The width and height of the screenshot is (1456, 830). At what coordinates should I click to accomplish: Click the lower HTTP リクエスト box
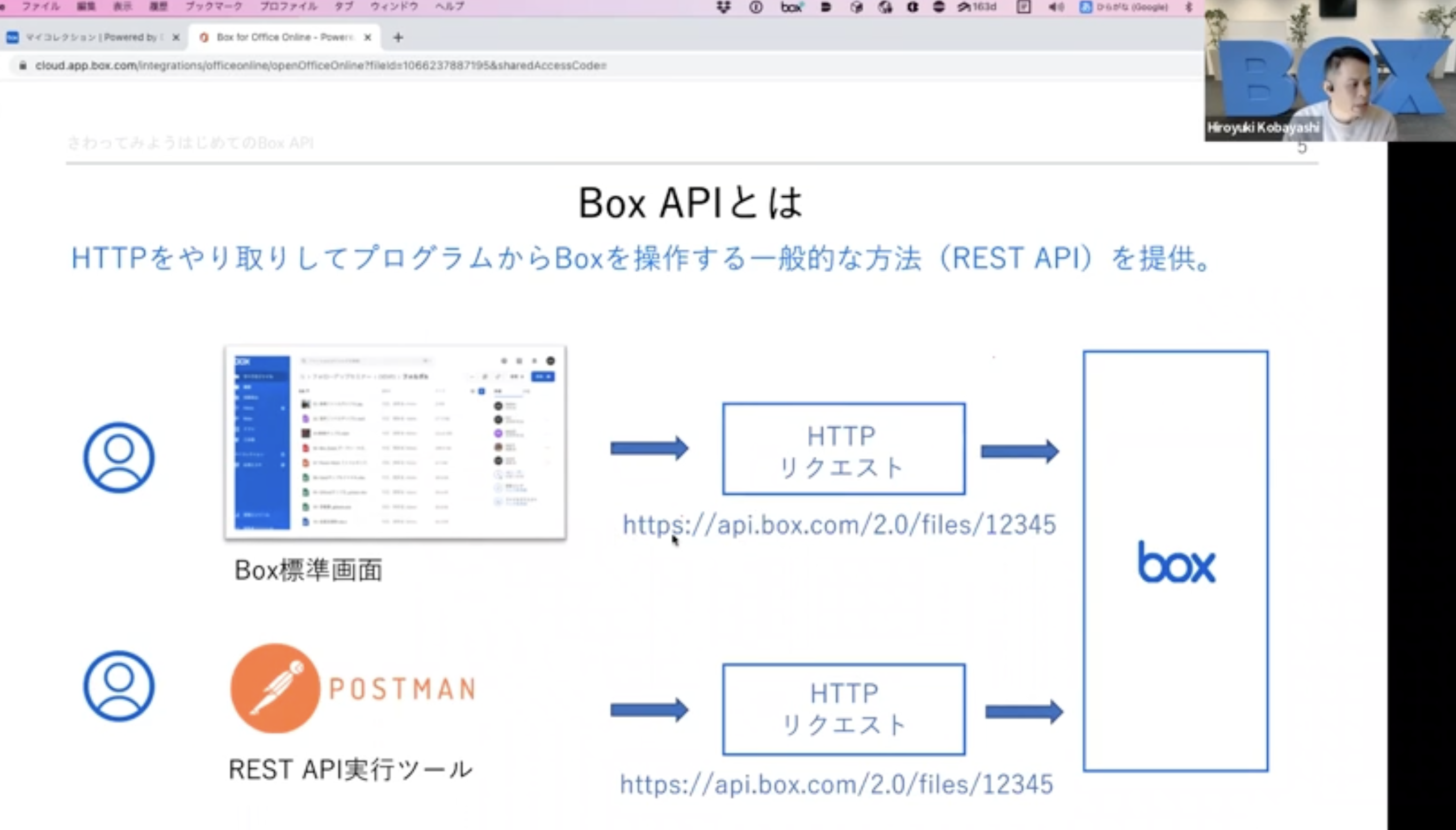(x=843, y=709)
